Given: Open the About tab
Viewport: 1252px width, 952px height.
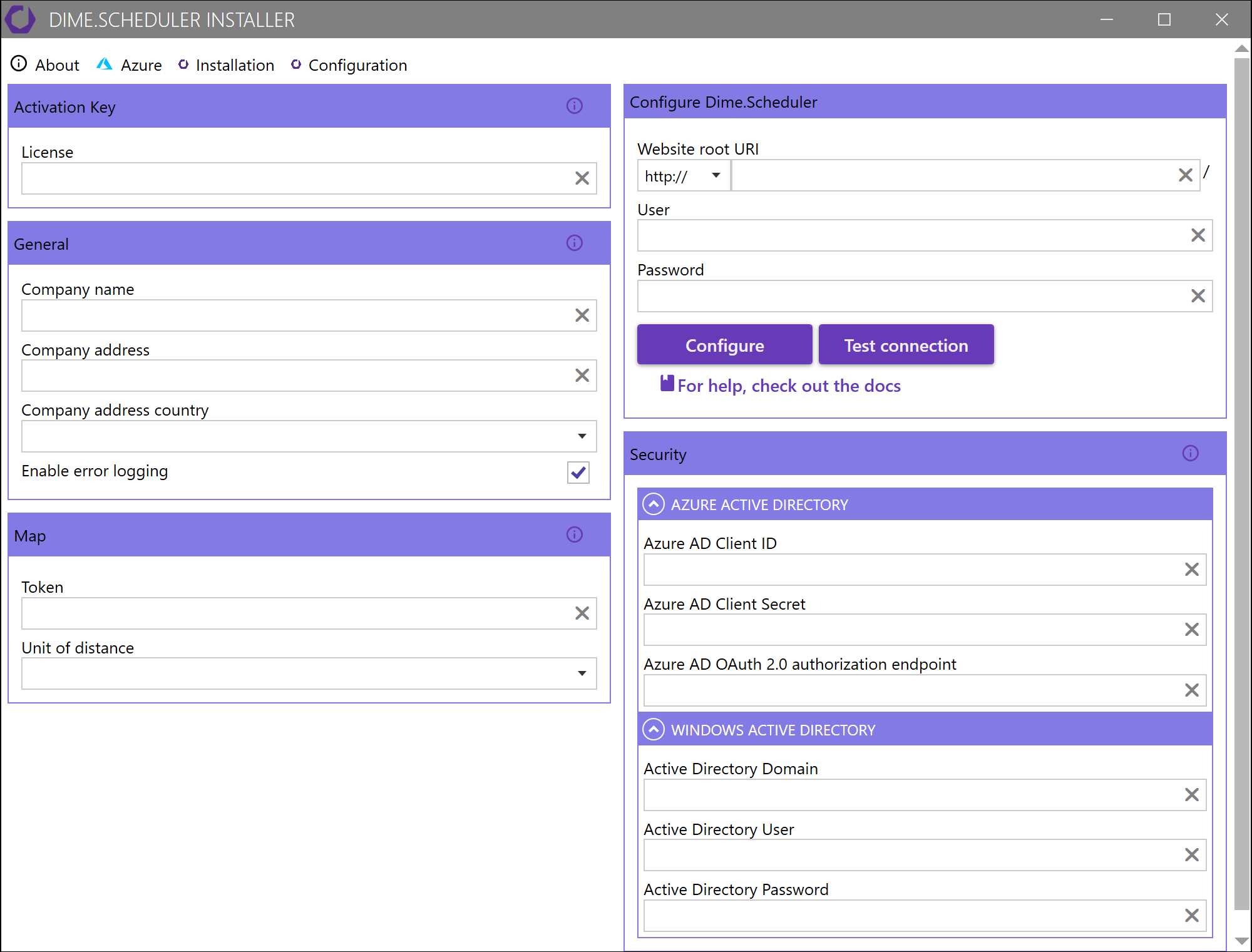Looking at the screenshot, I should point(45,64).
